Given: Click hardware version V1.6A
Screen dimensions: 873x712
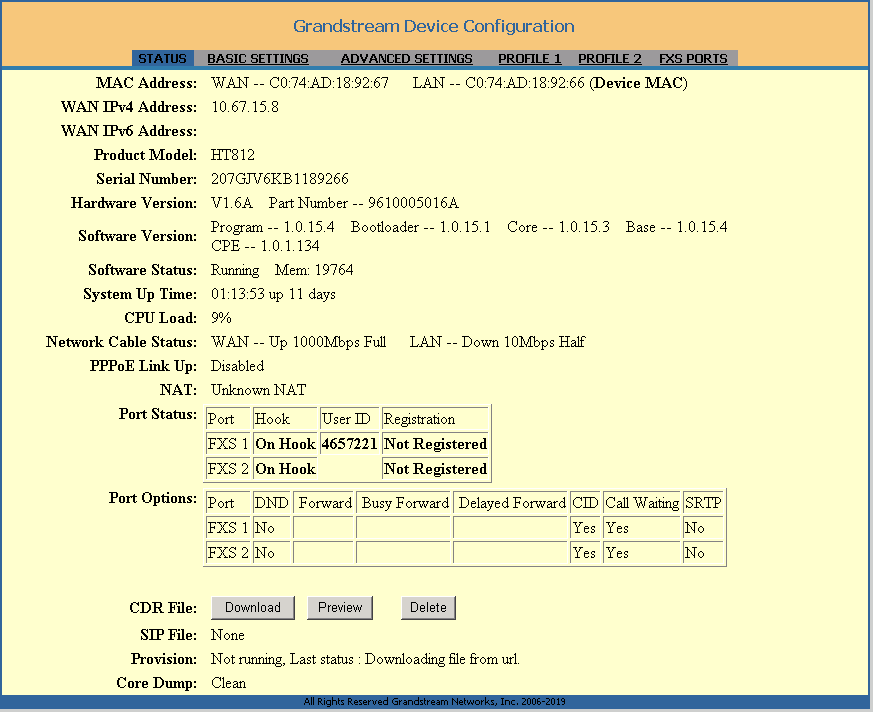Looking at the screenshot, I should coord(232,203).
